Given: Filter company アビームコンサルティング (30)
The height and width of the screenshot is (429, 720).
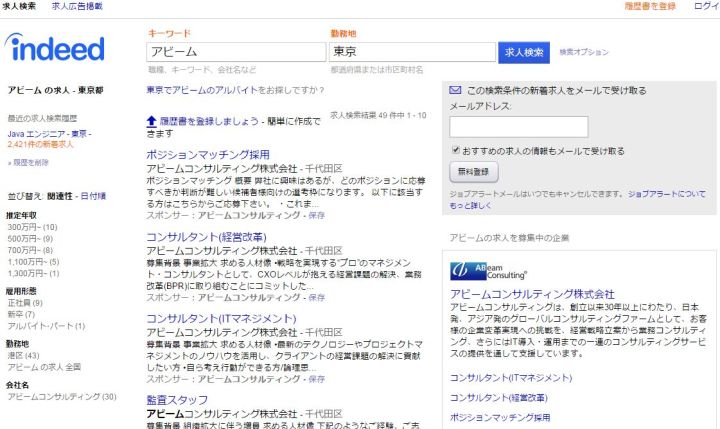Looking at the screenshot, I should click(x=62, y=396).
